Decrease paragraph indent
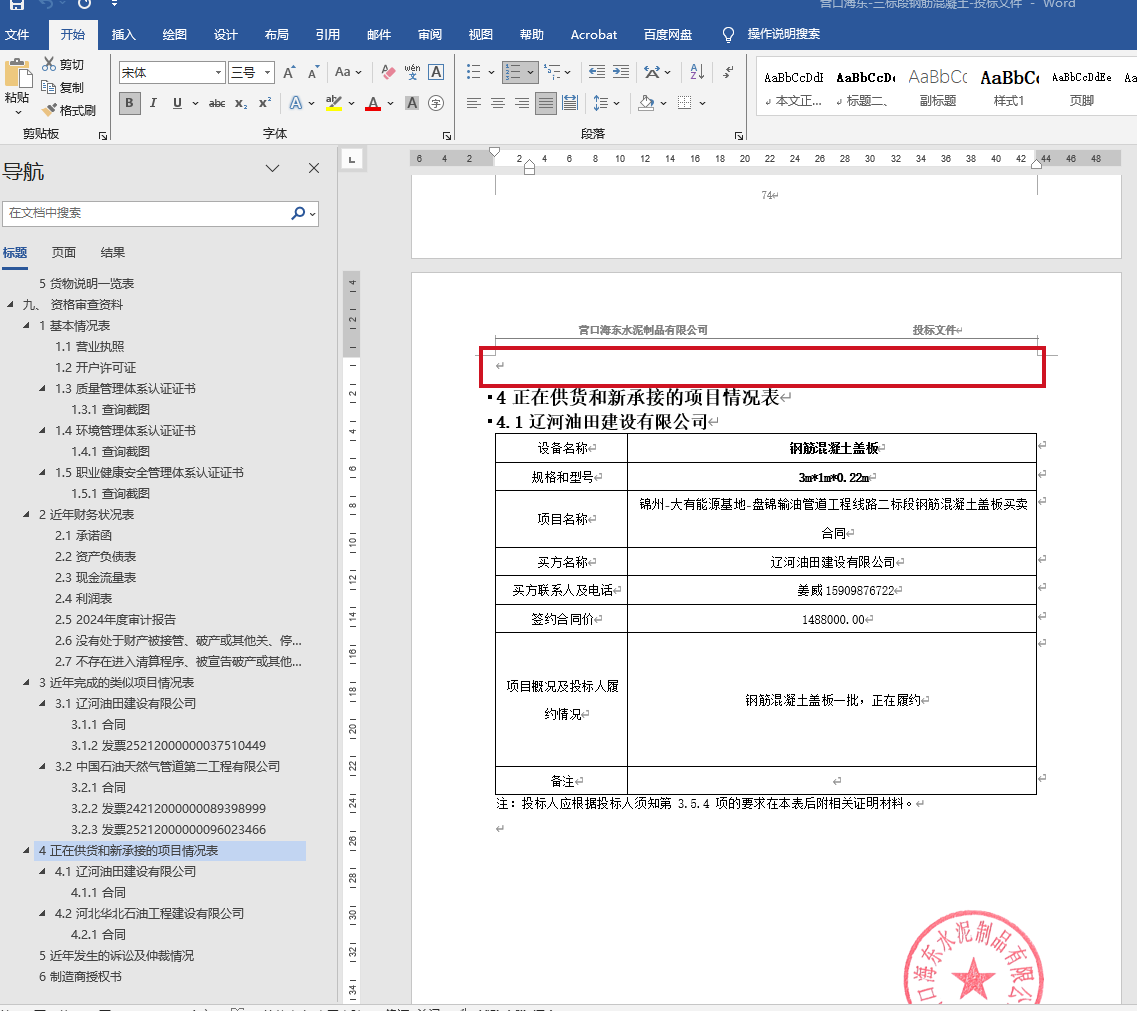The image size is (1137, 1011). 597,72
